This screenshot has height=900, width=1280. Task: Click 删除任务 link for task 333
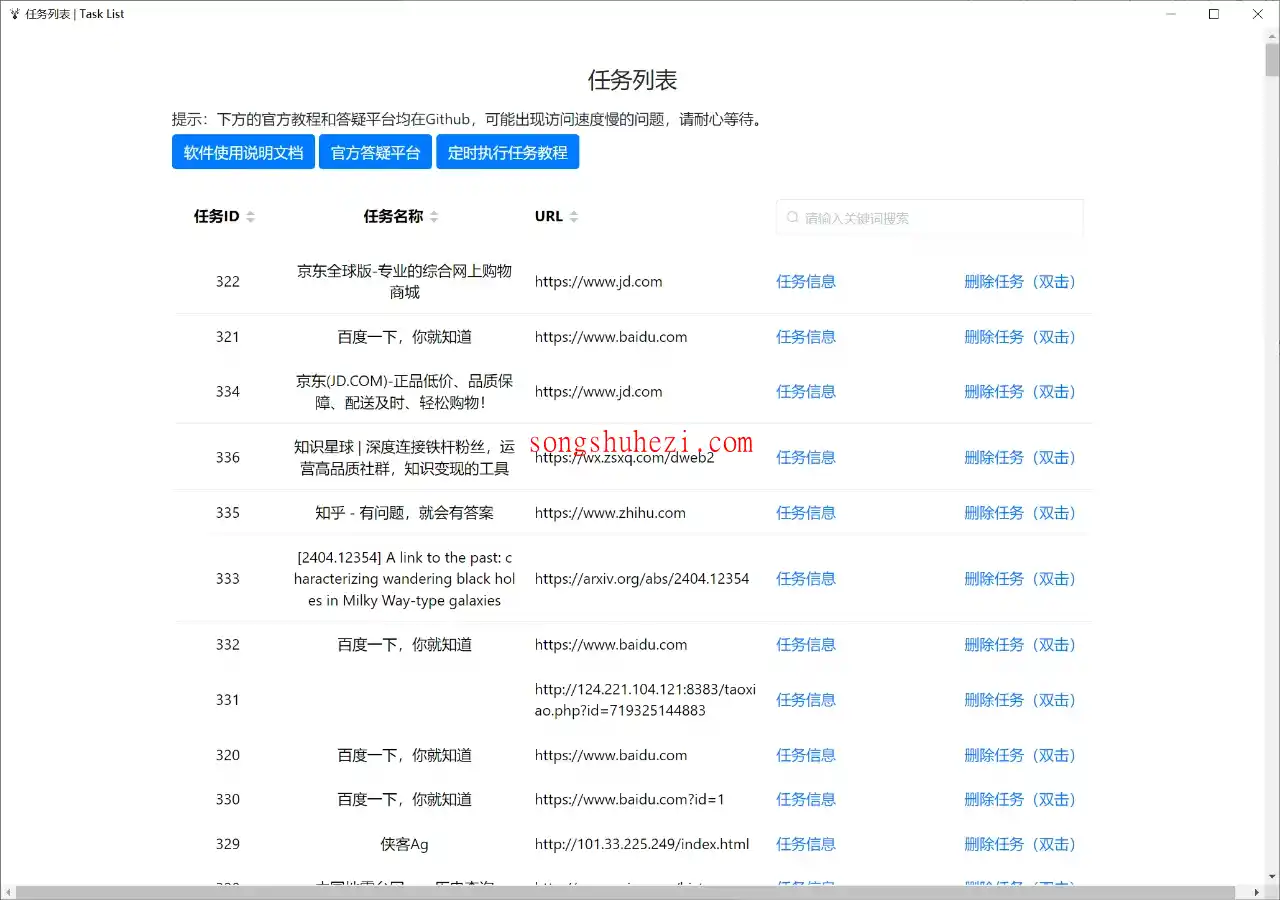click(x=1022, y=579)
